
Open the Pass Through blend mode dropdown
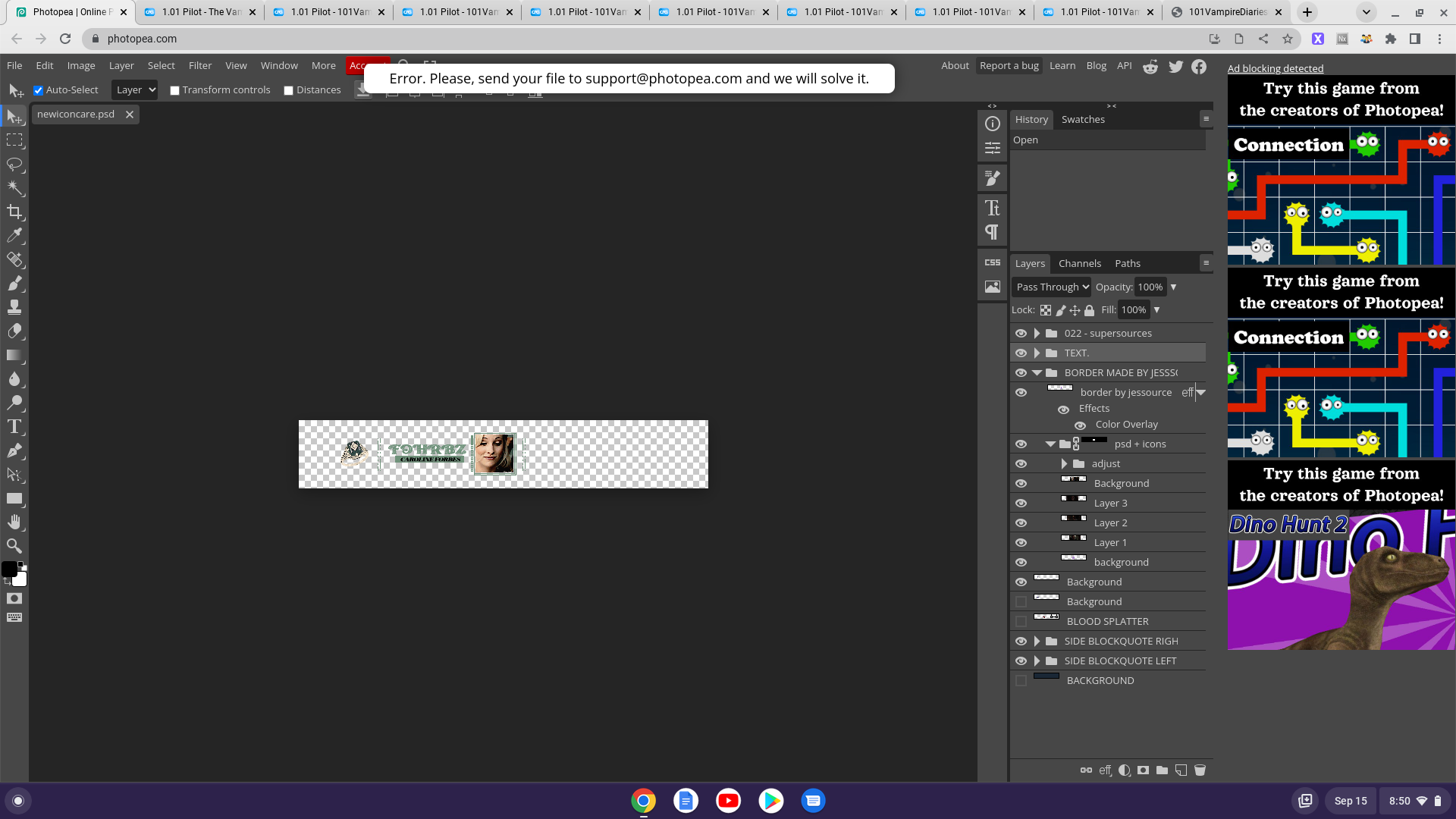pos(1052,287)
